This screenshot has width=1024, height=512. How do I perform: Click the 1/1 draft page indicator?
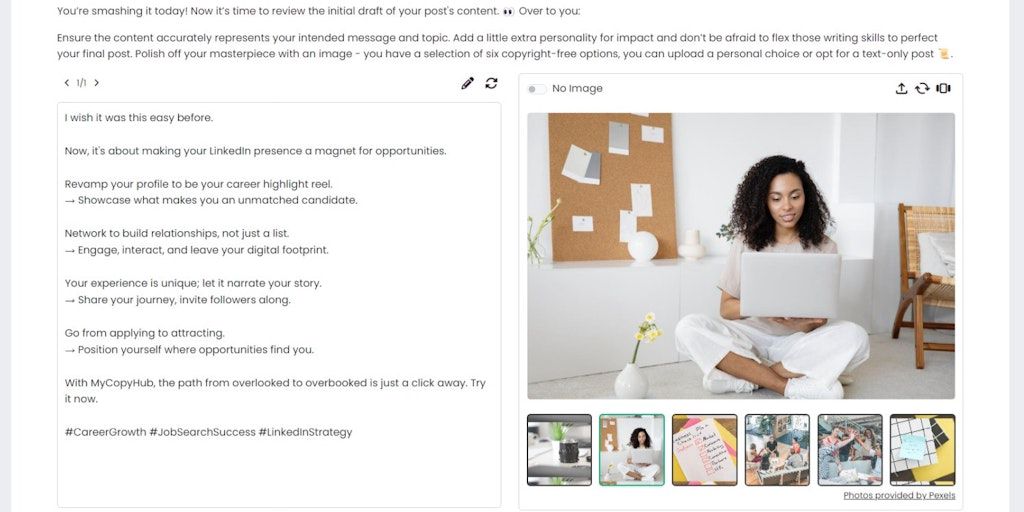(82, 83)
